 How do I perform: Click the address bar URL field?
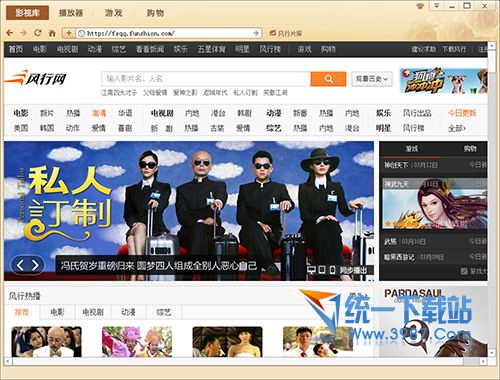click(x=168, y=33)
